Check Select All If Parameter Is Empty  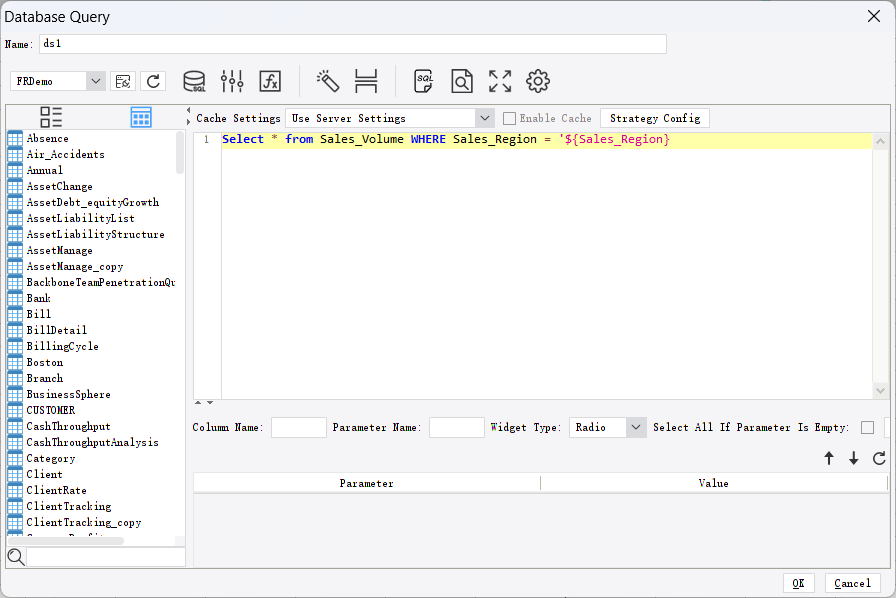tap(867, 427)
